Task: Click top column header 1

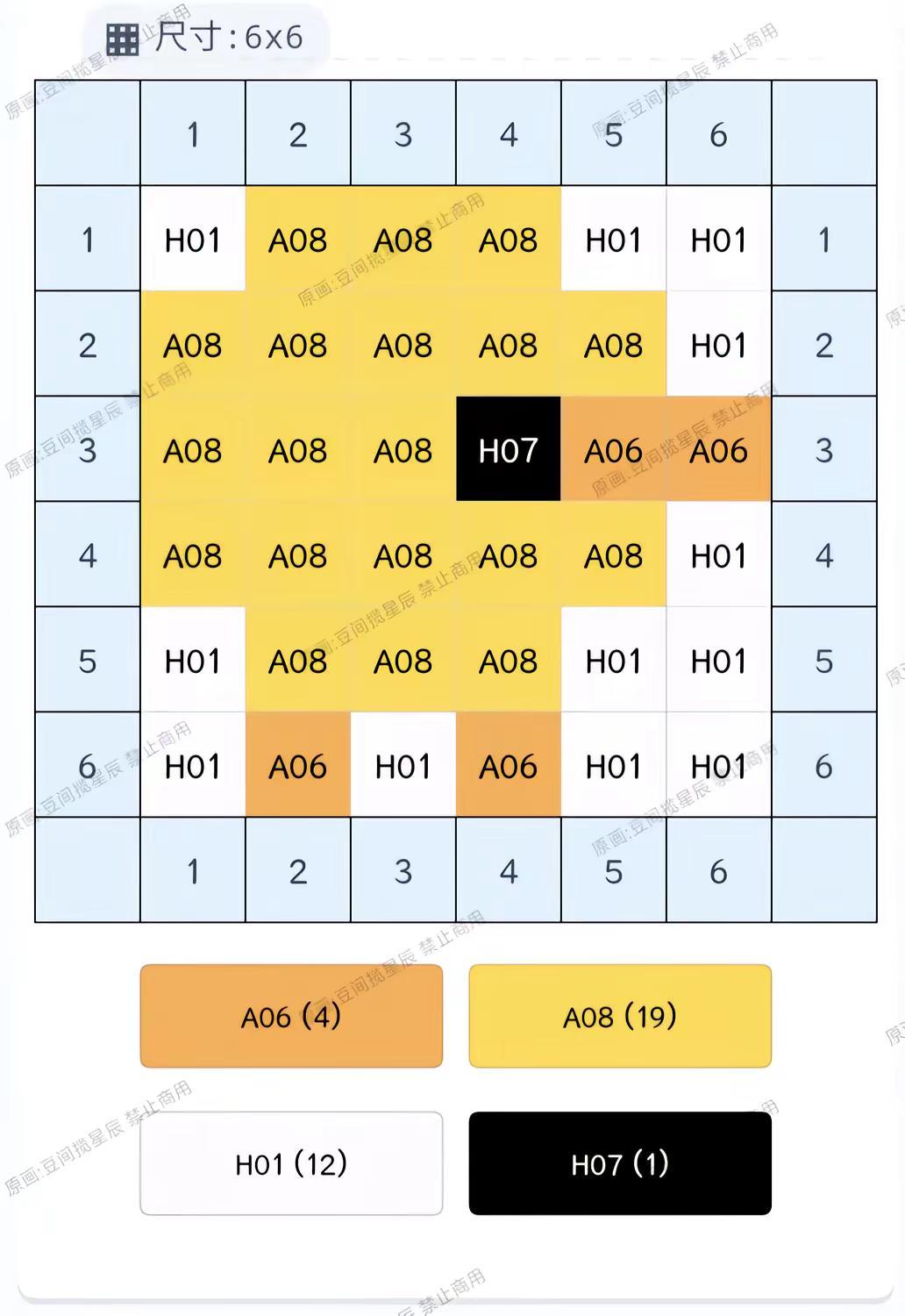Action: 193,133
